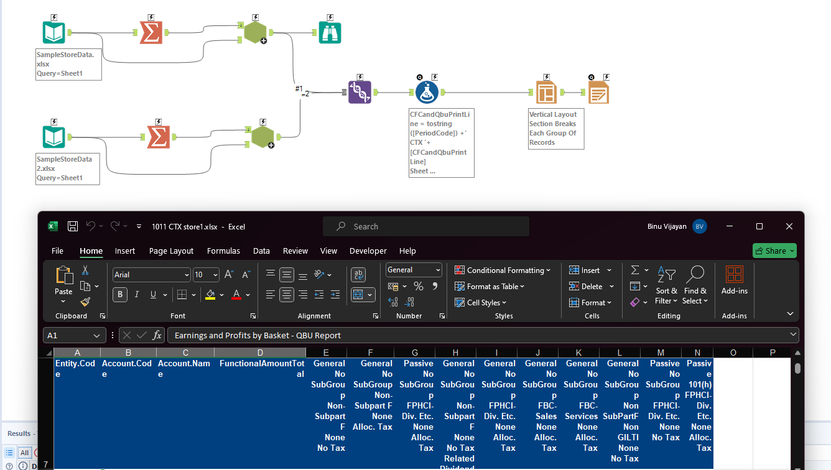Click in the Excel Search box
The width and height of the screenshot is (831, 470).
426,226
